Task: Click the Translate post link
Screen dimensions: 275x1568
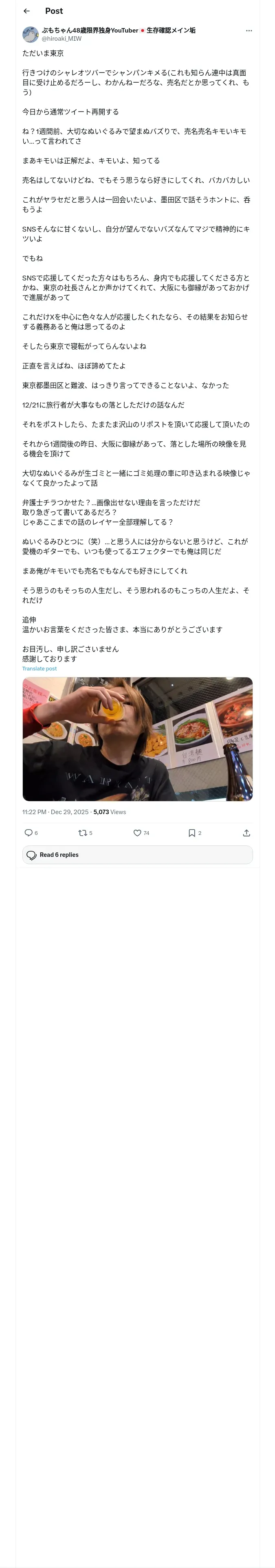Action: (x=40, y=668)
